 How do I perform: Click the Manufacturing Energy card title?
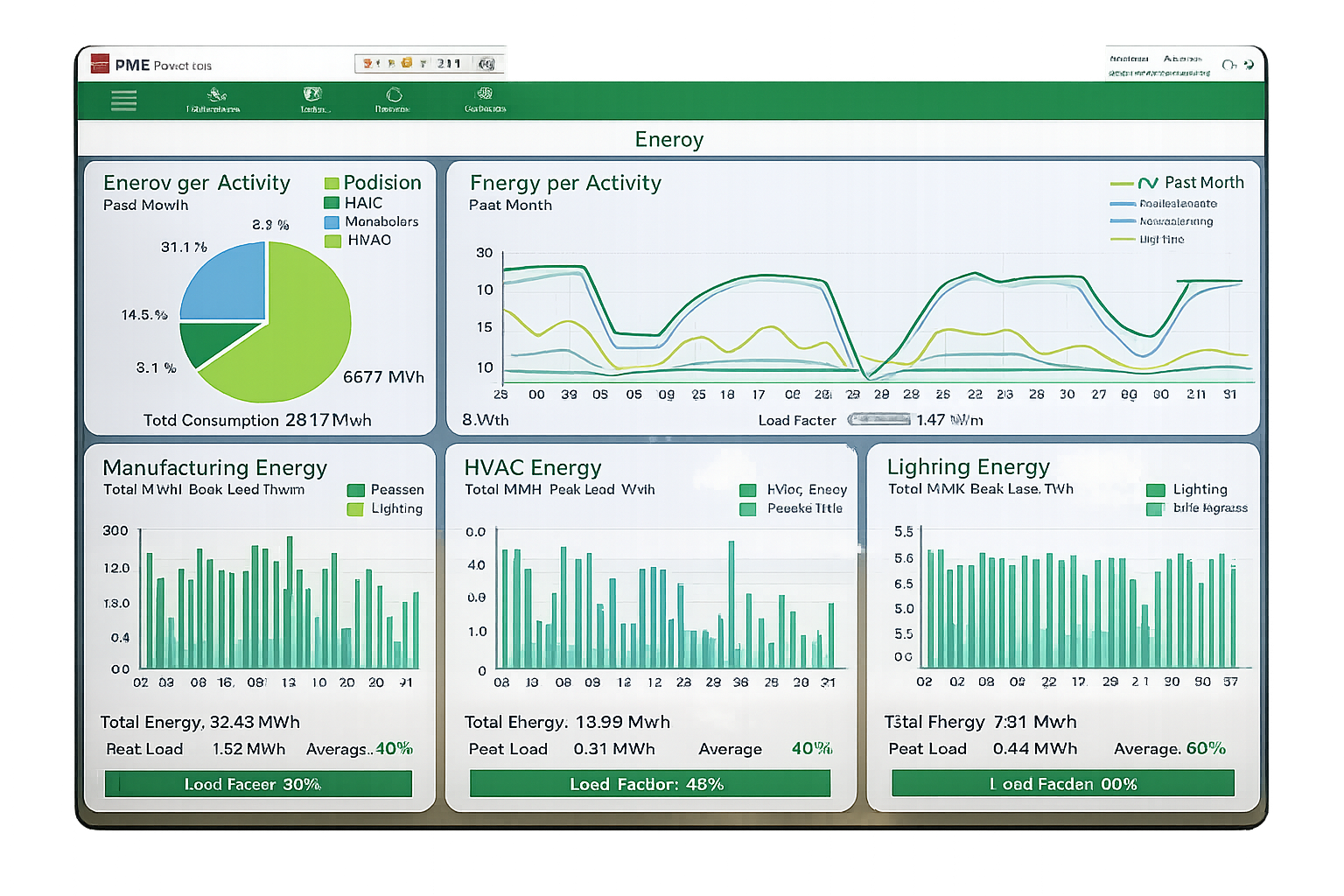click(215, 468)
